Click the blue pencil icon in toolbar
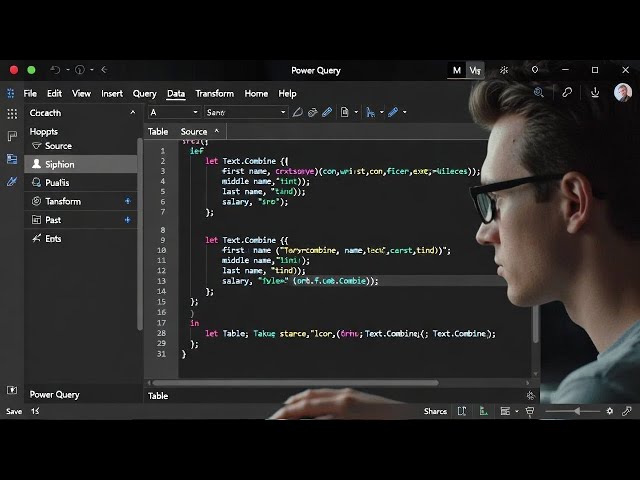This screenshot has width=640, height=480. click(x=327, y=112)
